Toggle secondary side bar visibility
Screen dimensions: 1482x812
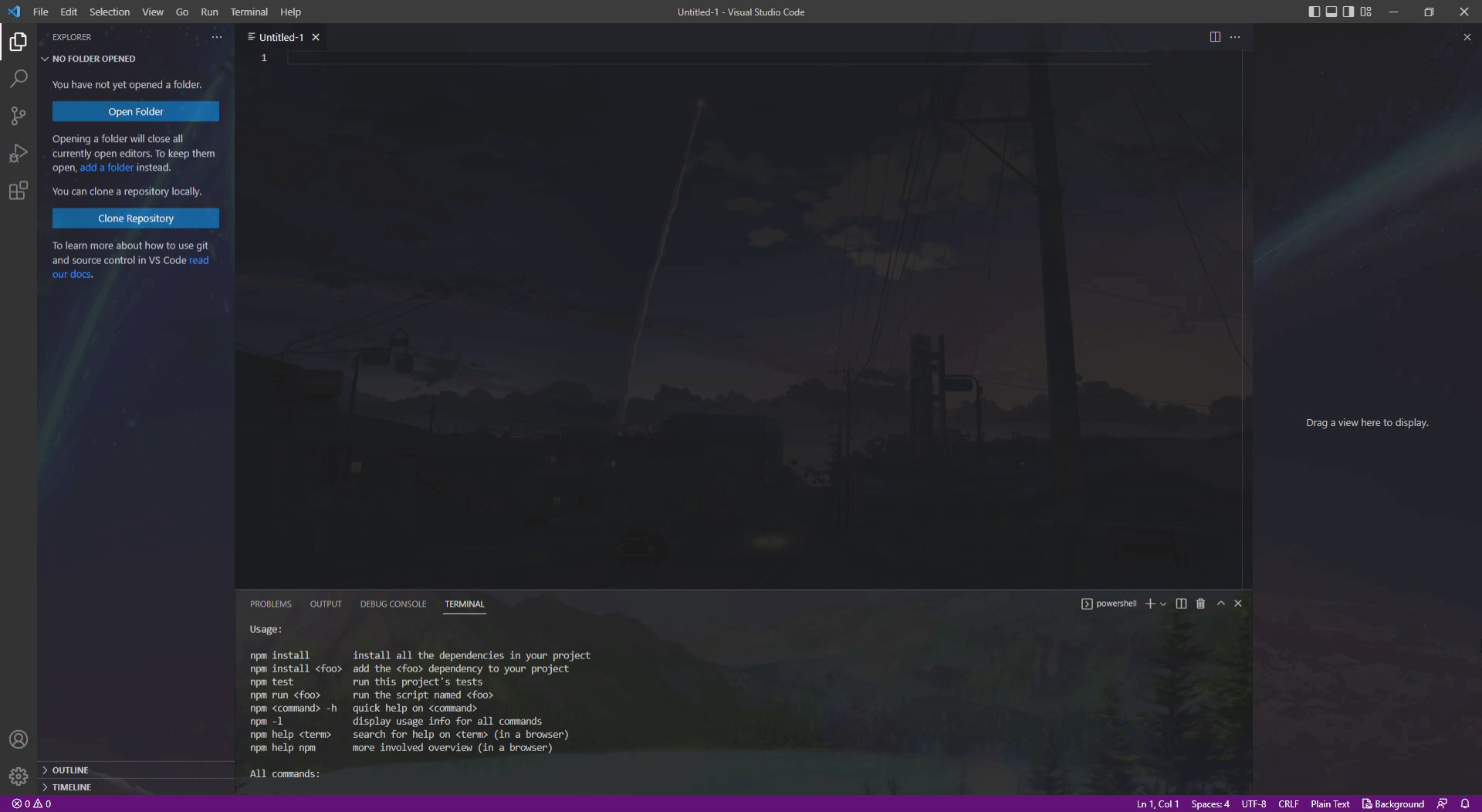pos(1348,12)
